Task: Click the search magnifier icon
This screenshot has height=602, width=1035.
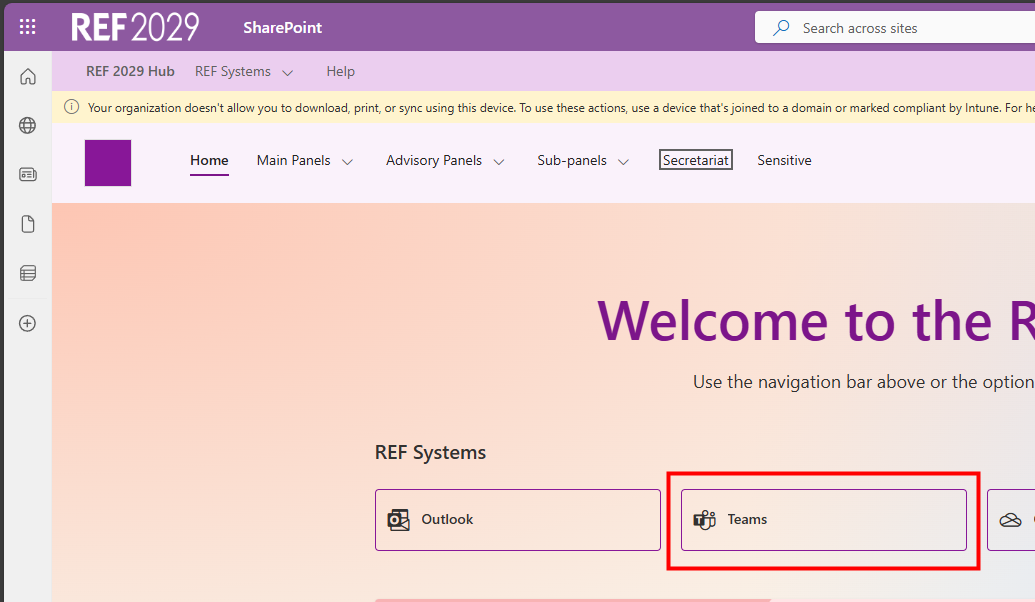Action: pos(782,28)
